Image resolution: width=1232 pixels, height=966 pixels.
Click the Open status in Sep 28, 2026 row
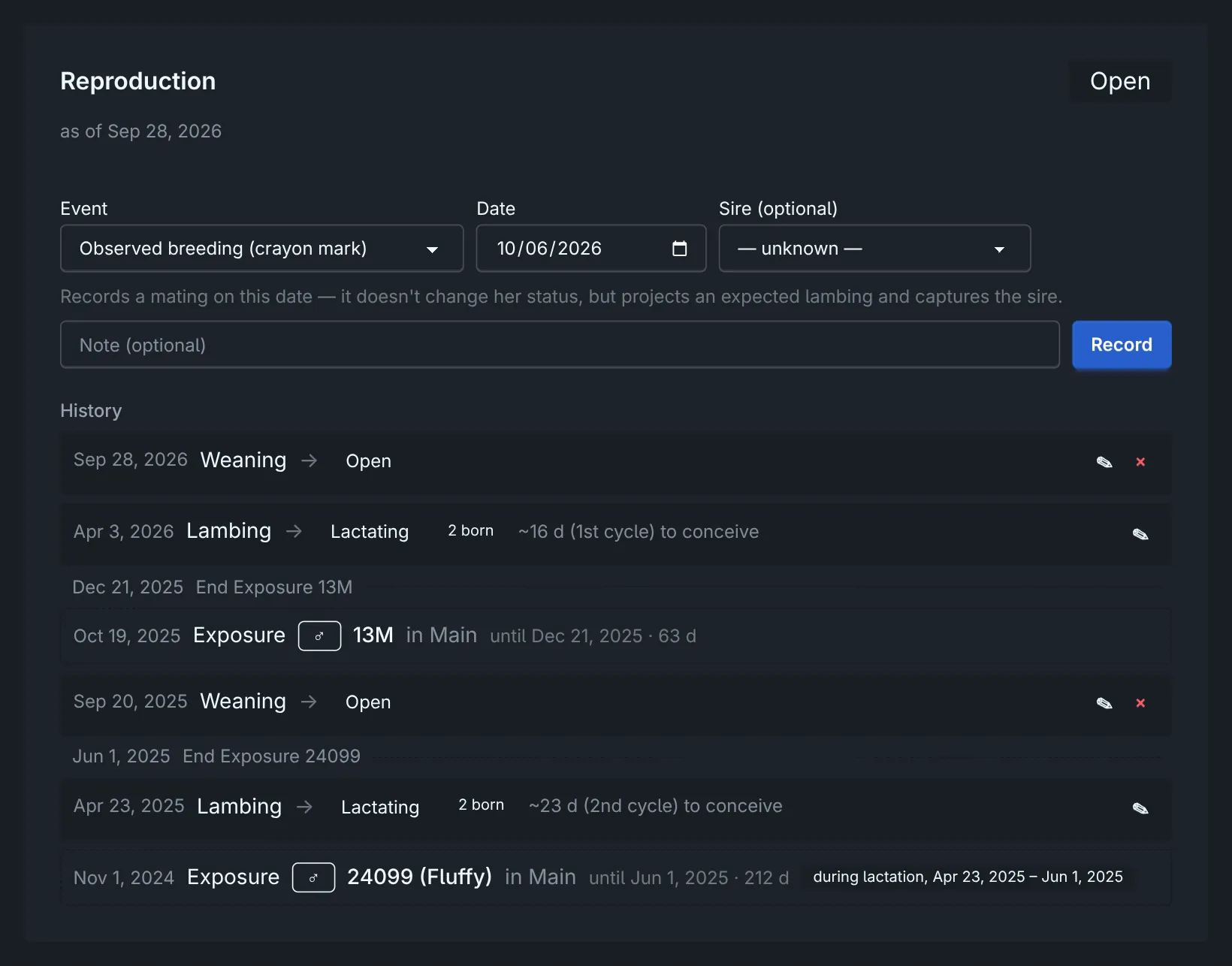click(368, 461)
